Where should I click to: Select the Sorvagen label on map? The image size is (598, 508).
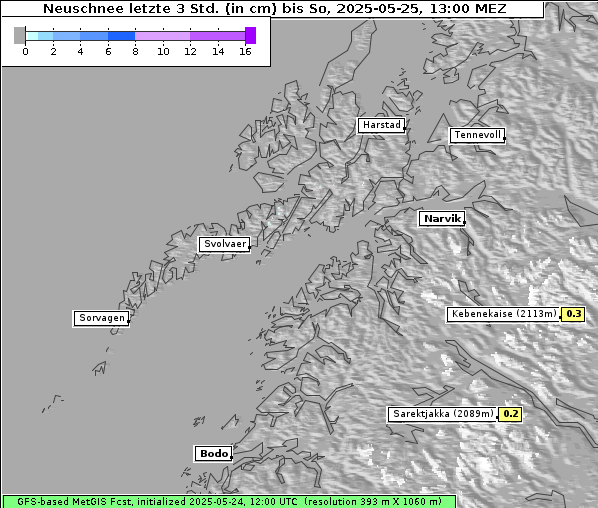101,318
